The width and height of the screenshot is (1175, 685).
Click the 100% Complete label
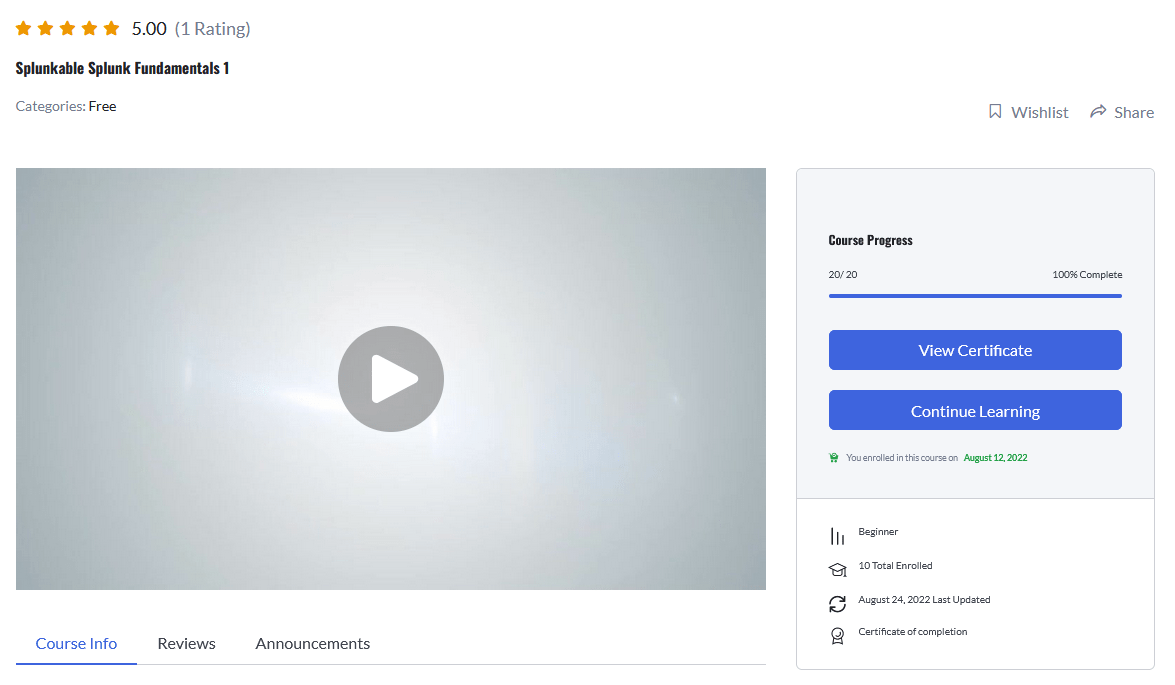1087,275
